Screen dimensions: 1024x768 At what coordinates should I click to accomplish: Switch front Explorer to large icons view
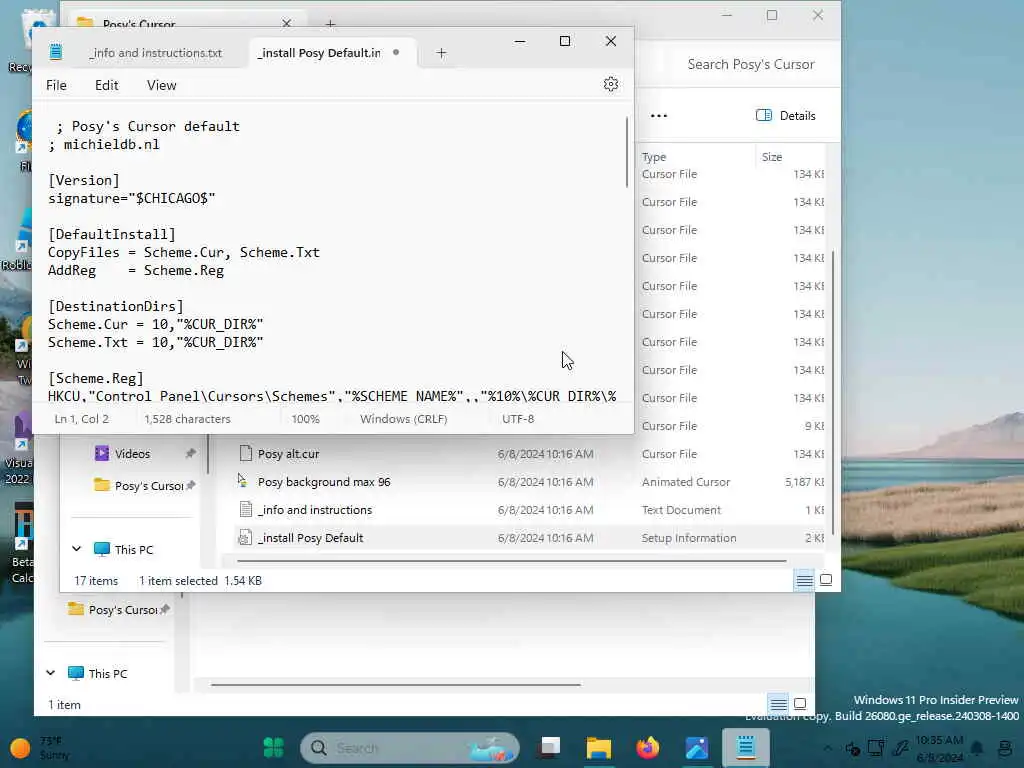pos(826,580)
